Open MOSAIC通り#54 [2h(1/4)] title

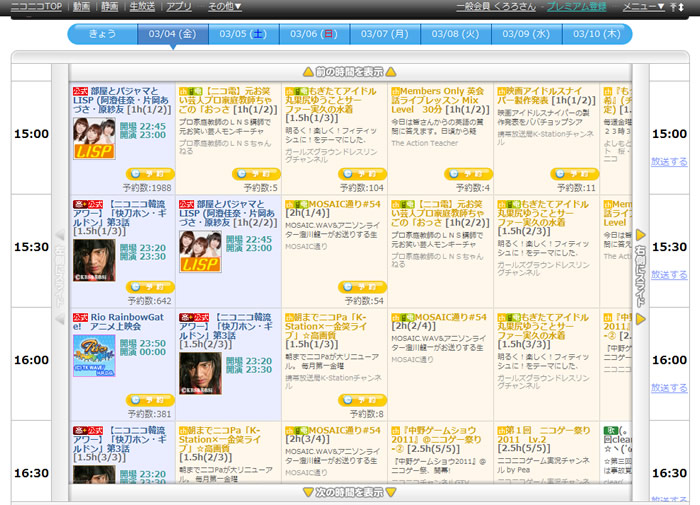[333, 209]
